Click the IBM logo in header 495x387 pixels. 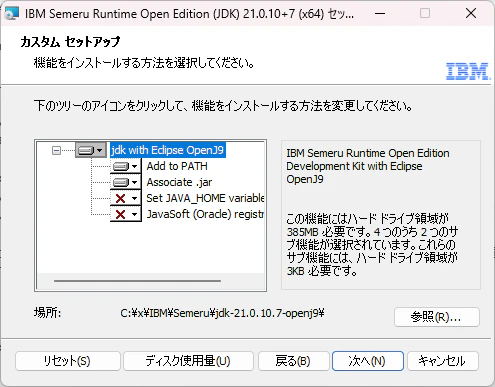pos(468,71)
